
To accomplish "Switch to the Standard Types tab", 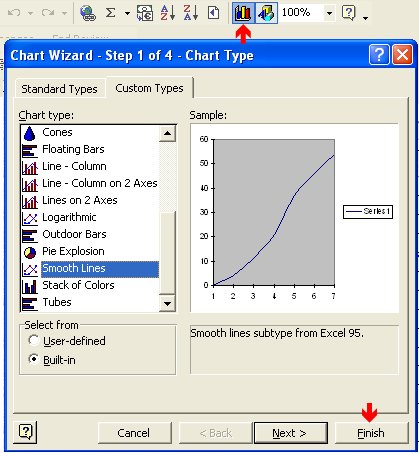I will pos(59,89).
